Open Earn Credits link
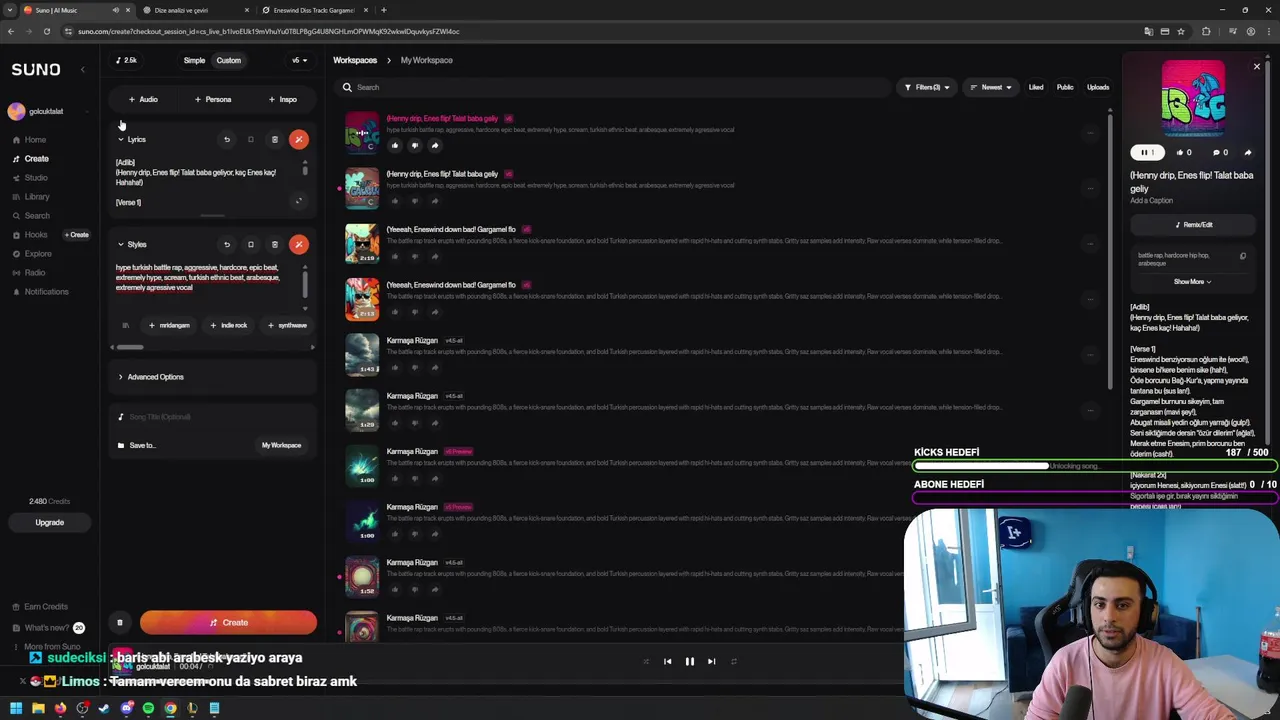Image resolution: width=1280 pixels, height=720 pixels. 46,607
